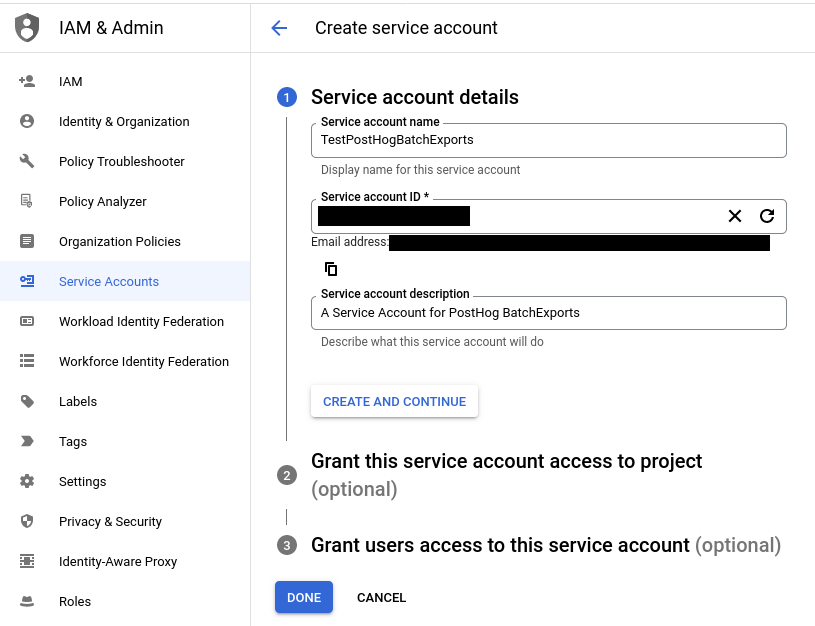Open Privacy & Security section
Screen dimensions: 815x626
pyautogui.click(x=106, y=521)
